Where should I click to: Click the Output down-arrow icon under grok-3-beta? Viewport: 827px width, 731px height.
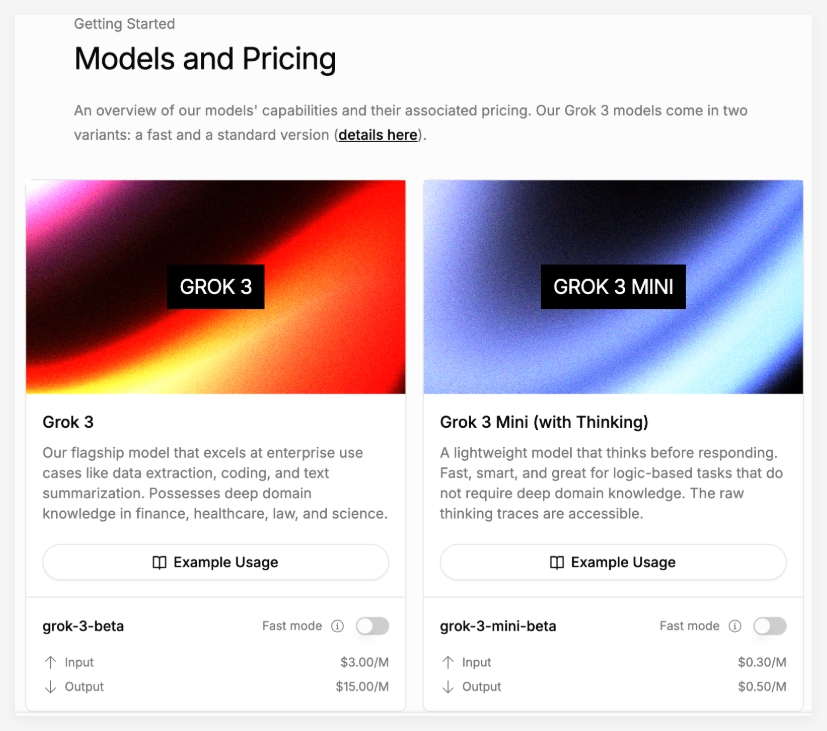[51, 687]
